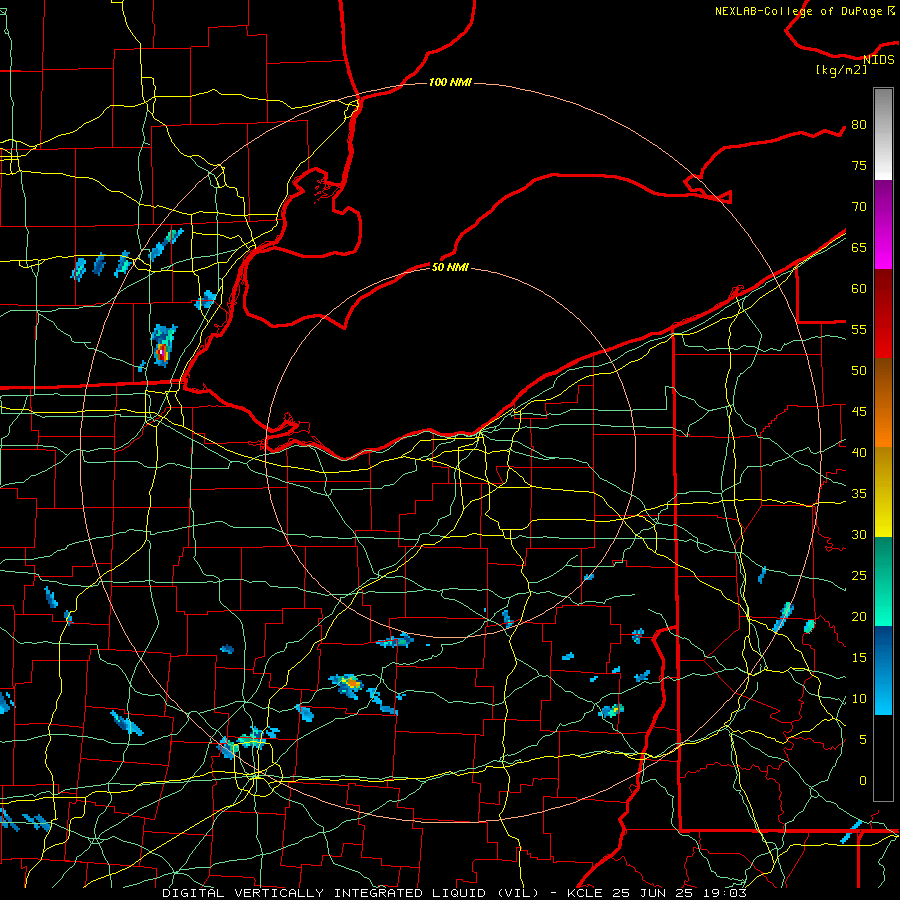Click the legend value 25

coord(859,575)
